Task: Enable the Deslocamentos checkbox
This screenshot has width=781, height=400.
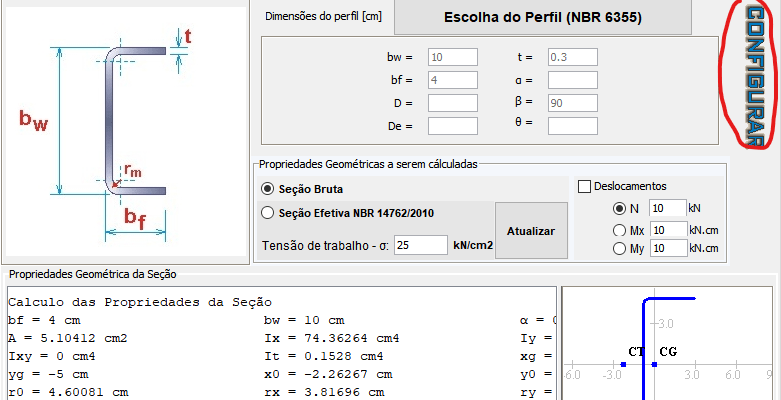Action: pyautogui.click(x=585, y=186)
